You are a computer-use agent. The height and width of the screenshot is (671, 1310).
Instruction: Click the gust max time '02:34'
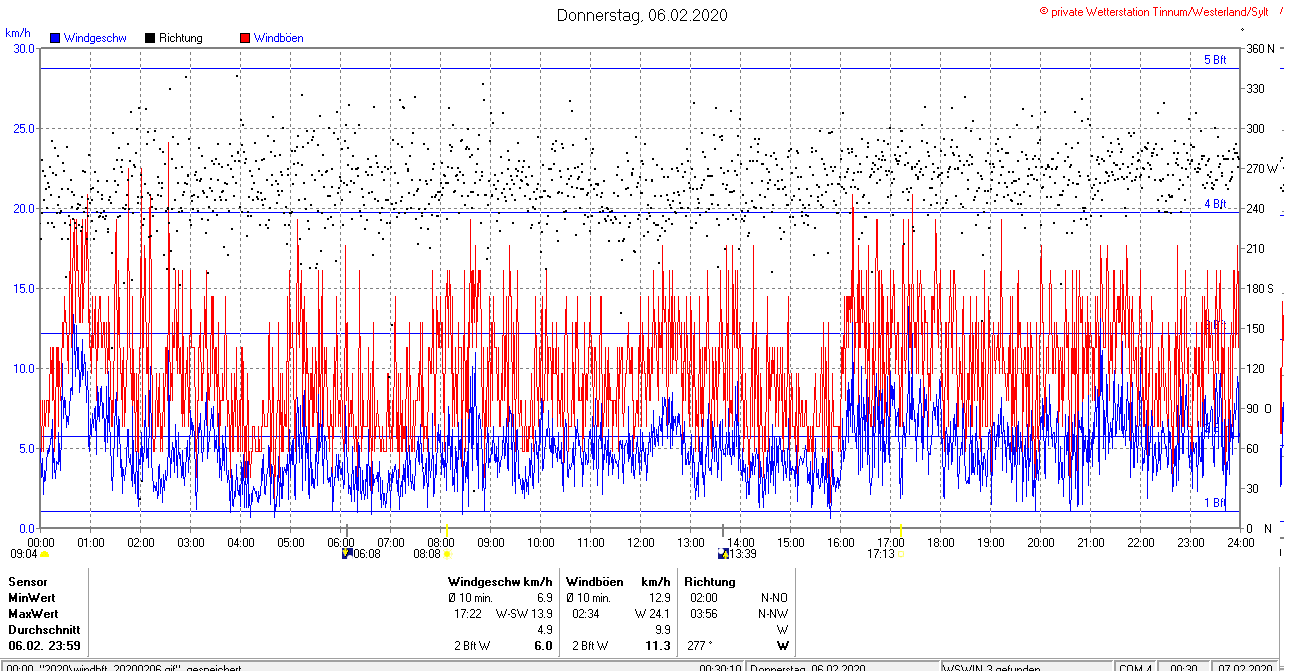tap(586, 613)
